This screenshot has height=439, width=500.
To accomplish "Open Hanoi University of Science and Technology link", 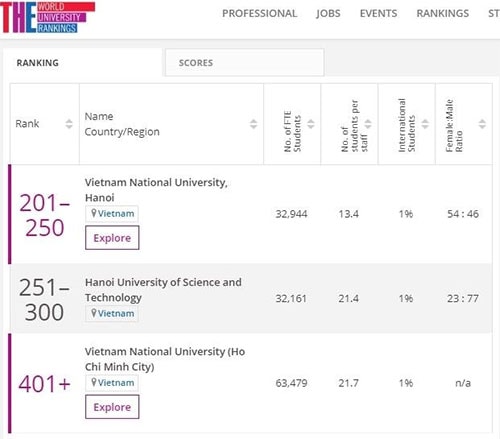I will click(163, 290).
